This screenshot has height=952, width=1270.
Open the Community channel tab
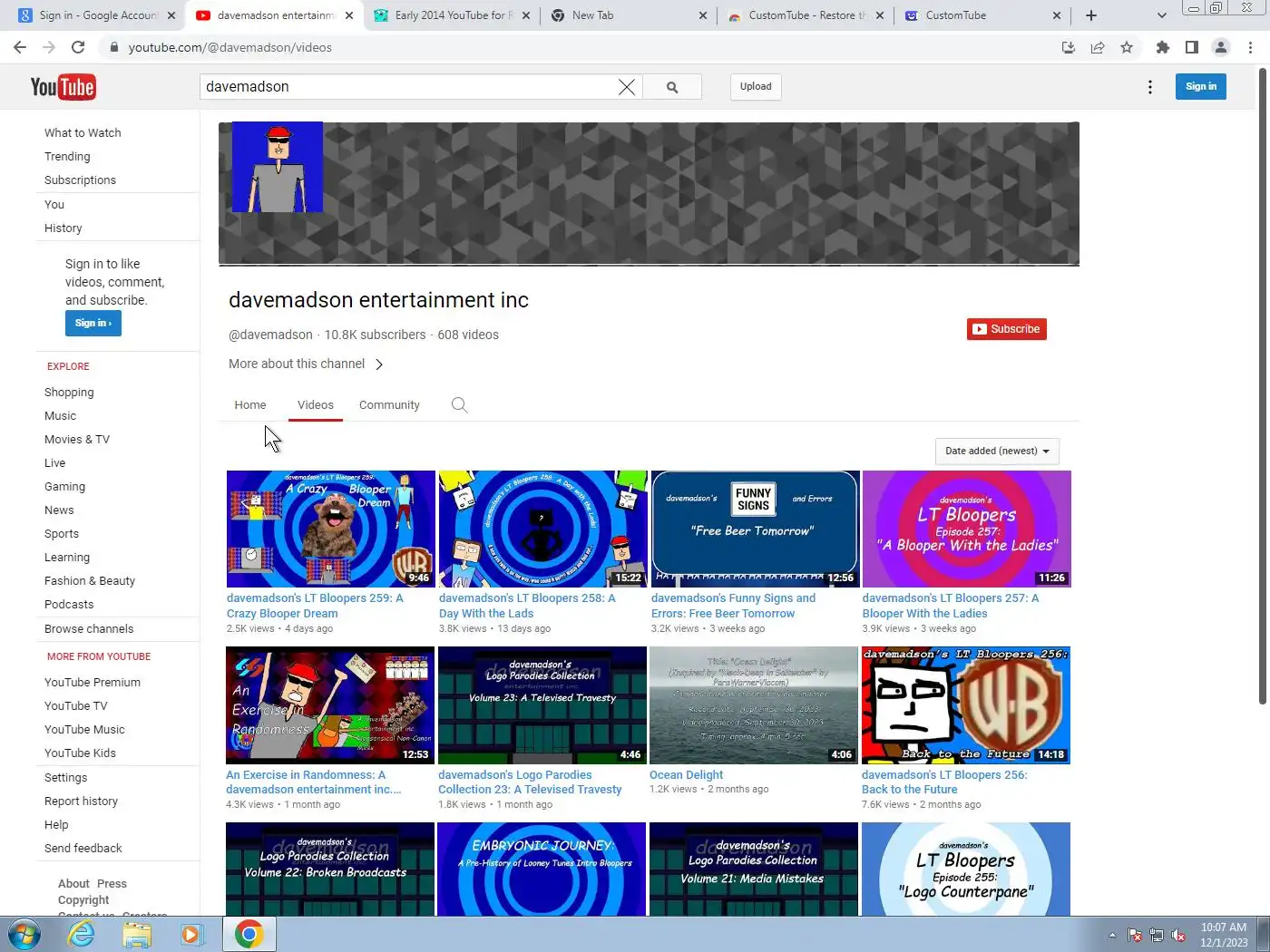389,405
